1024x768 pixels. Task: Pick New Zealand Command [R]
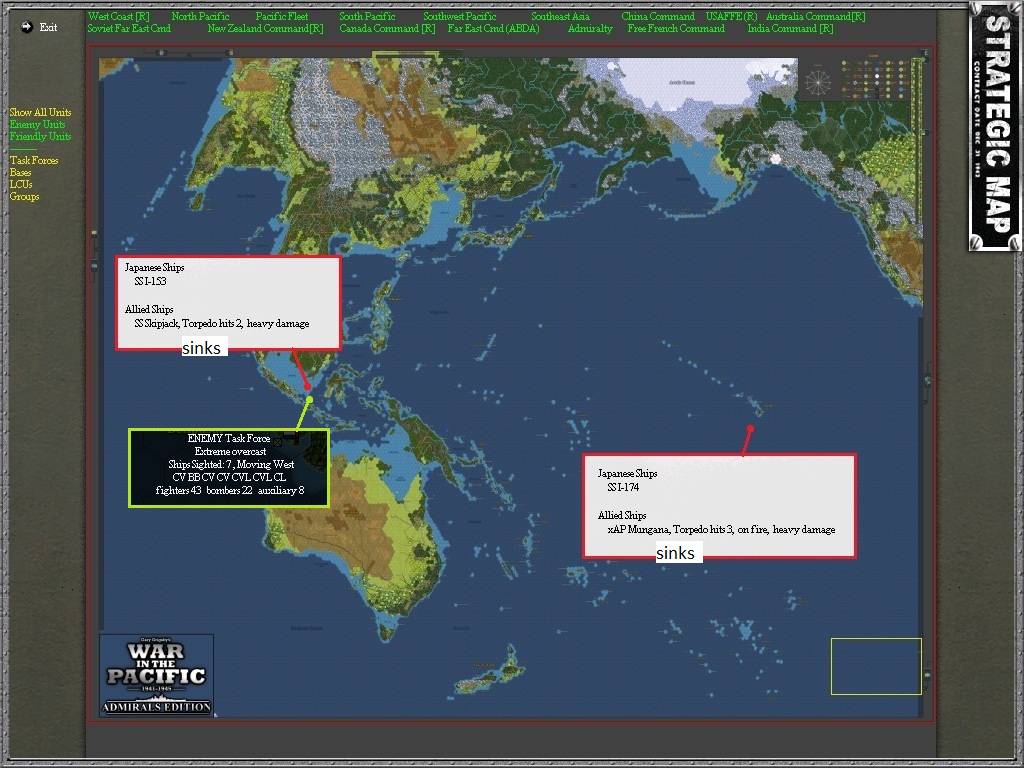coord(265,29)
